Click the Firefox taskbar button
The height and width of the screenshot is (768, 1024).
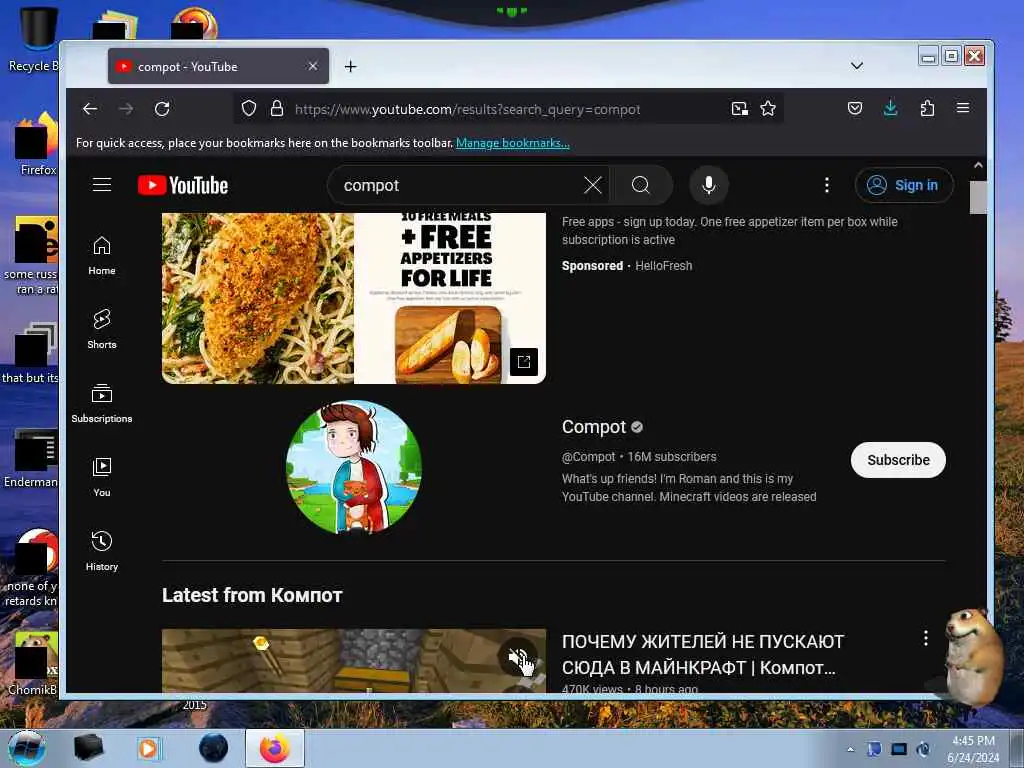(x=274, y=748)
